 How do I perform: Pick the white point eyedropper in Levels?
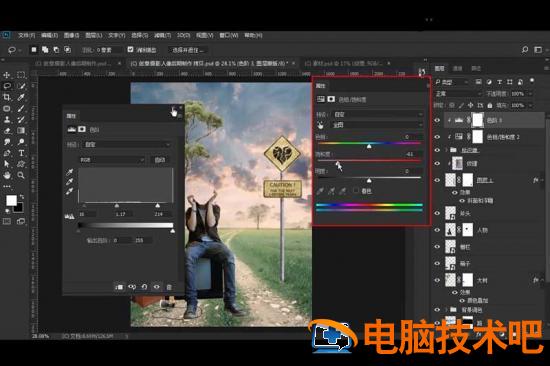(70, 191)
